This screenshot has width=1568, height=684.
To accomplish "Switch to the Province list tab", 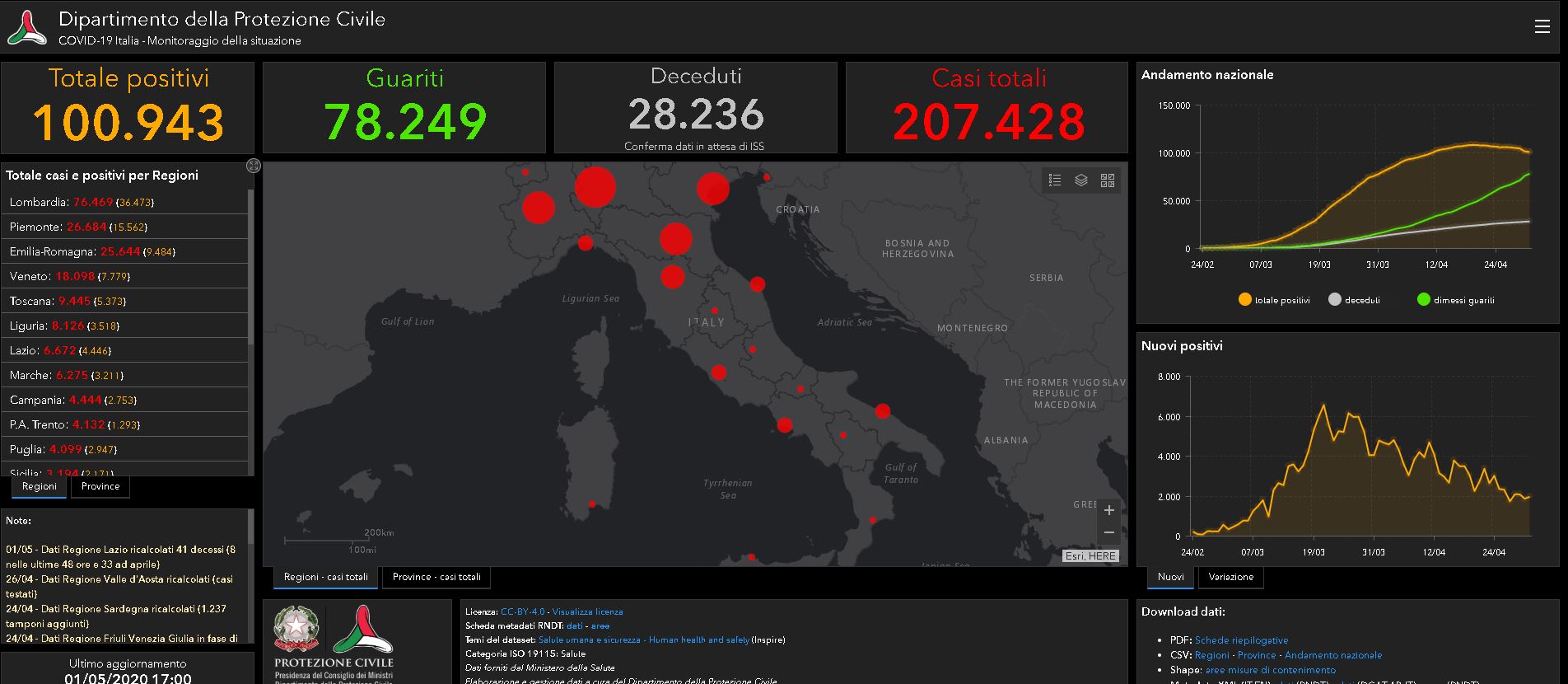I will click(x=100, y=486).
